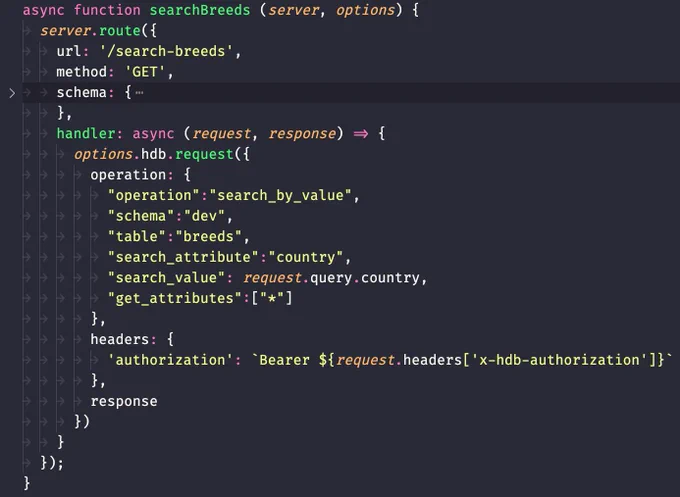Click the '/search-breeds' URL string
This screenshot has height=497, width=680.
pos(166,51)
